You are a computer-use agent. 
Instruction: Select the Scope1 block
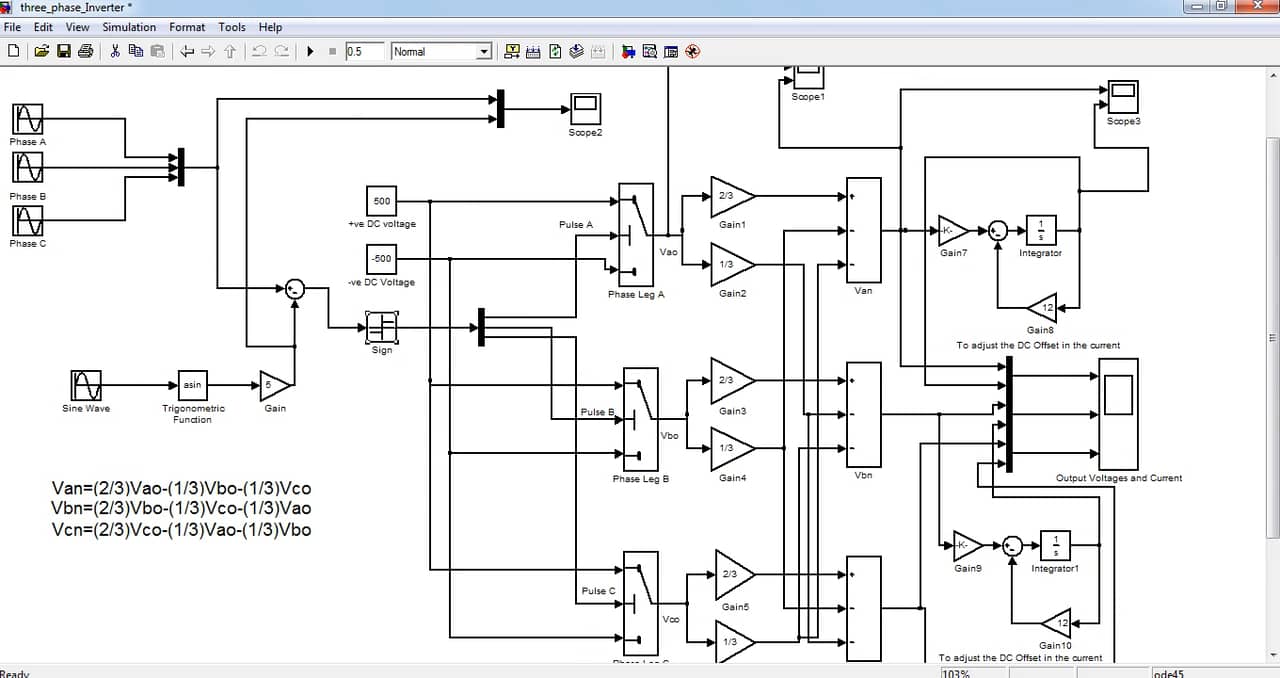pyautogui.click(x=807, y=78)
